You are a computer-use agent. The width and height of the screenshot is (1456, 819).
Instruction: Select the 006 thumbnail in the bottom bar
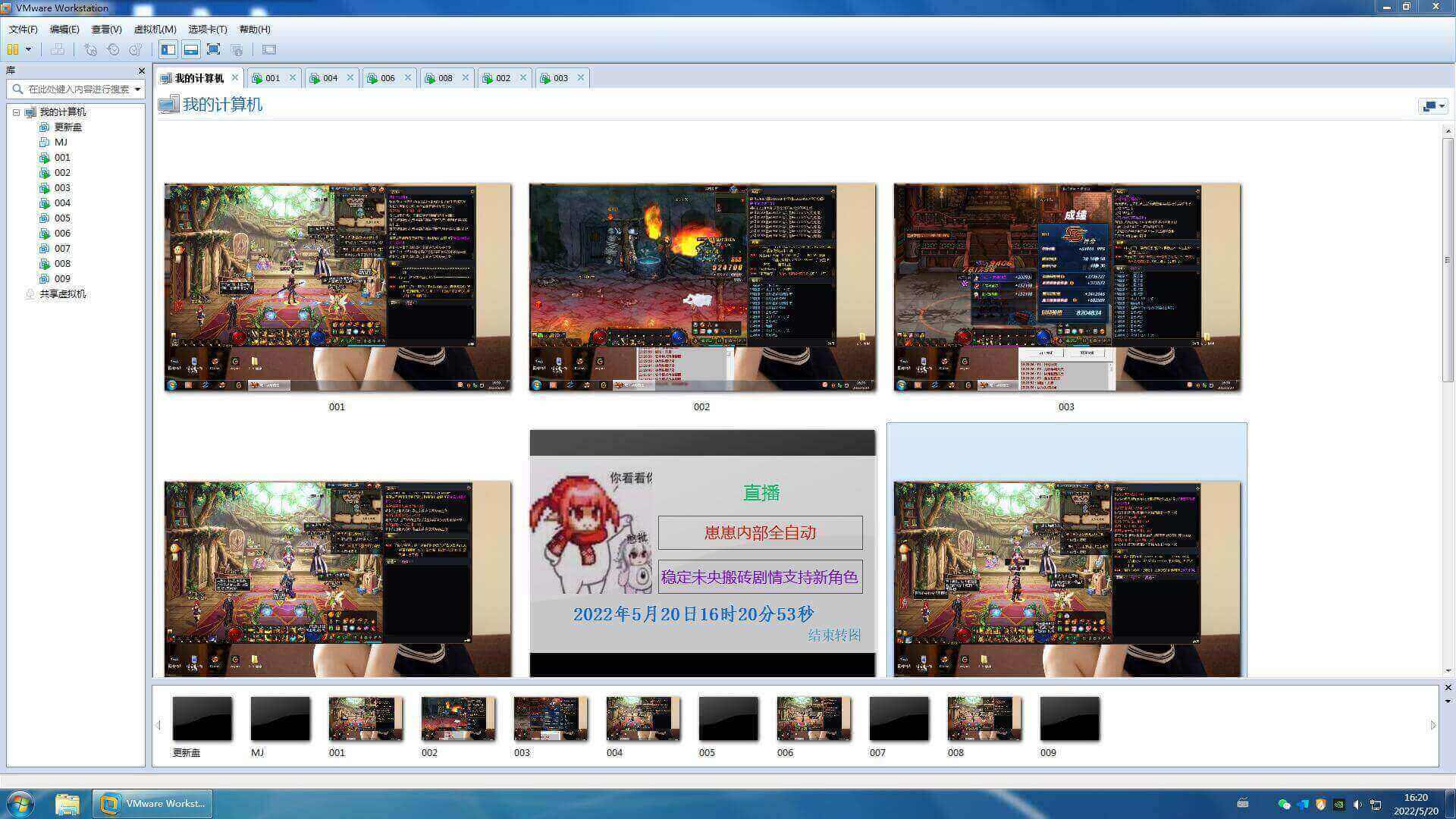813,718
